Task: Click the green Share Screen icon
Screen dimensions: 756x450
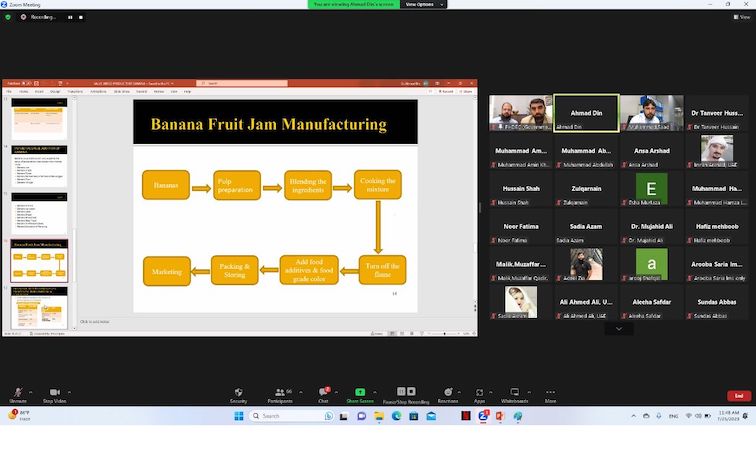Action: [360, 394]
